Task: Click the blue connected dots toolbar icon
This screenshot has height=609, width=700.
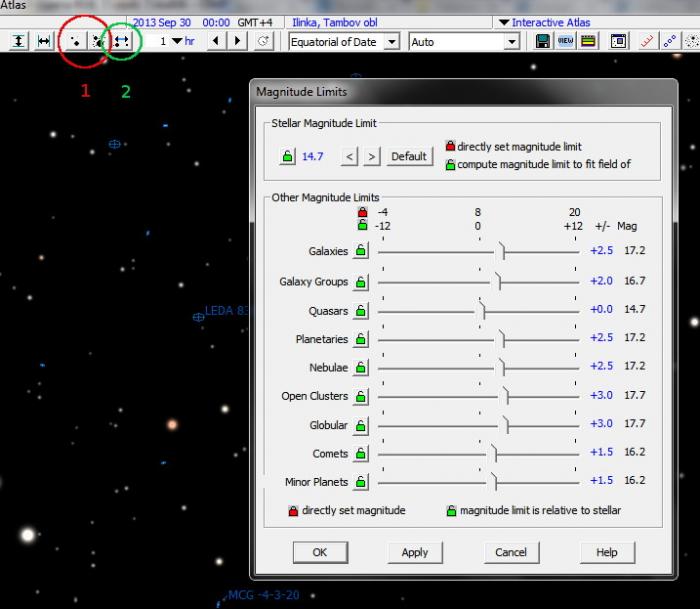Action: point(670,42)
